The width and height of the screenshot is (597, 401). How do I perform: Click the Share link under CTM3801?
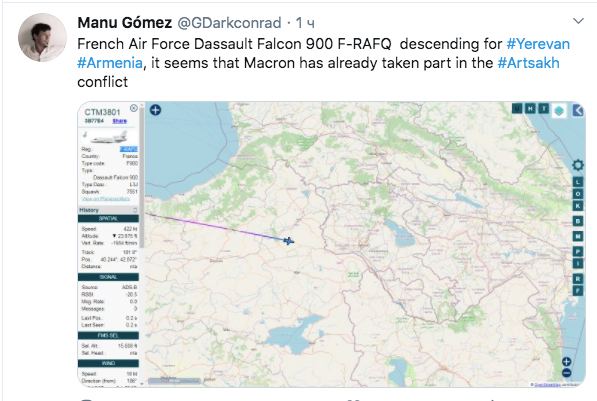click(x=120, y=121)
